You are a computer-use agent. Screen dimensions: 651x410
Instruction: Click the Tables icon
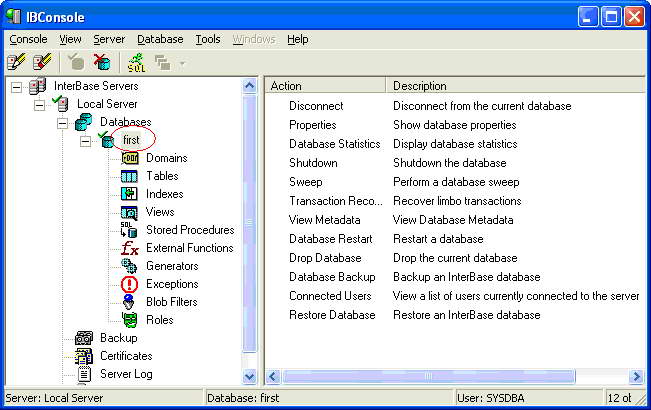point(129,176)
